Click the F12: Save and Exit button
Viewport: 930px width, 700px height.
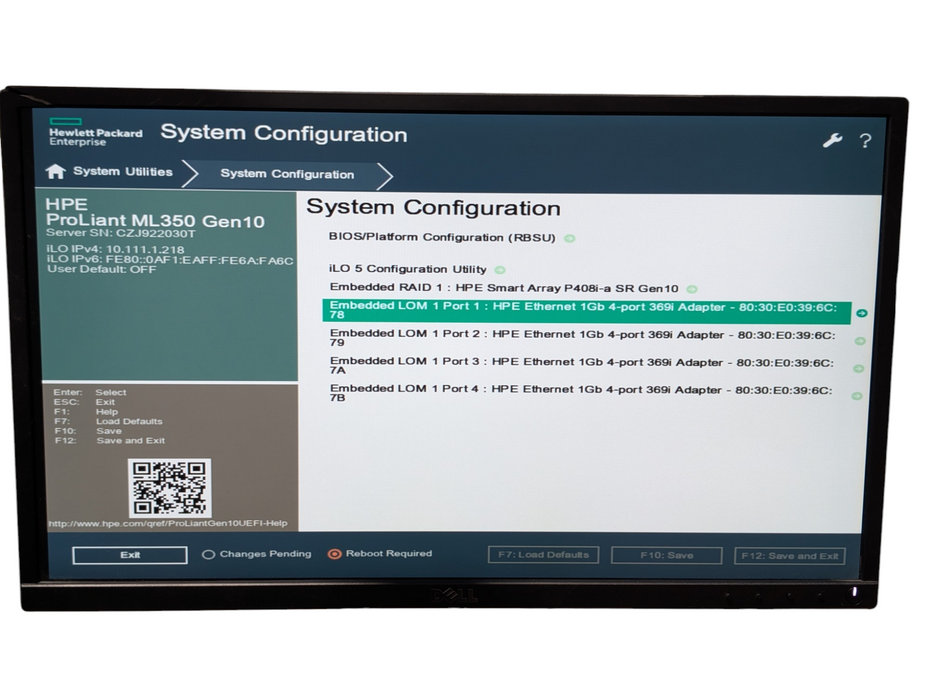[x=789, y=556]
